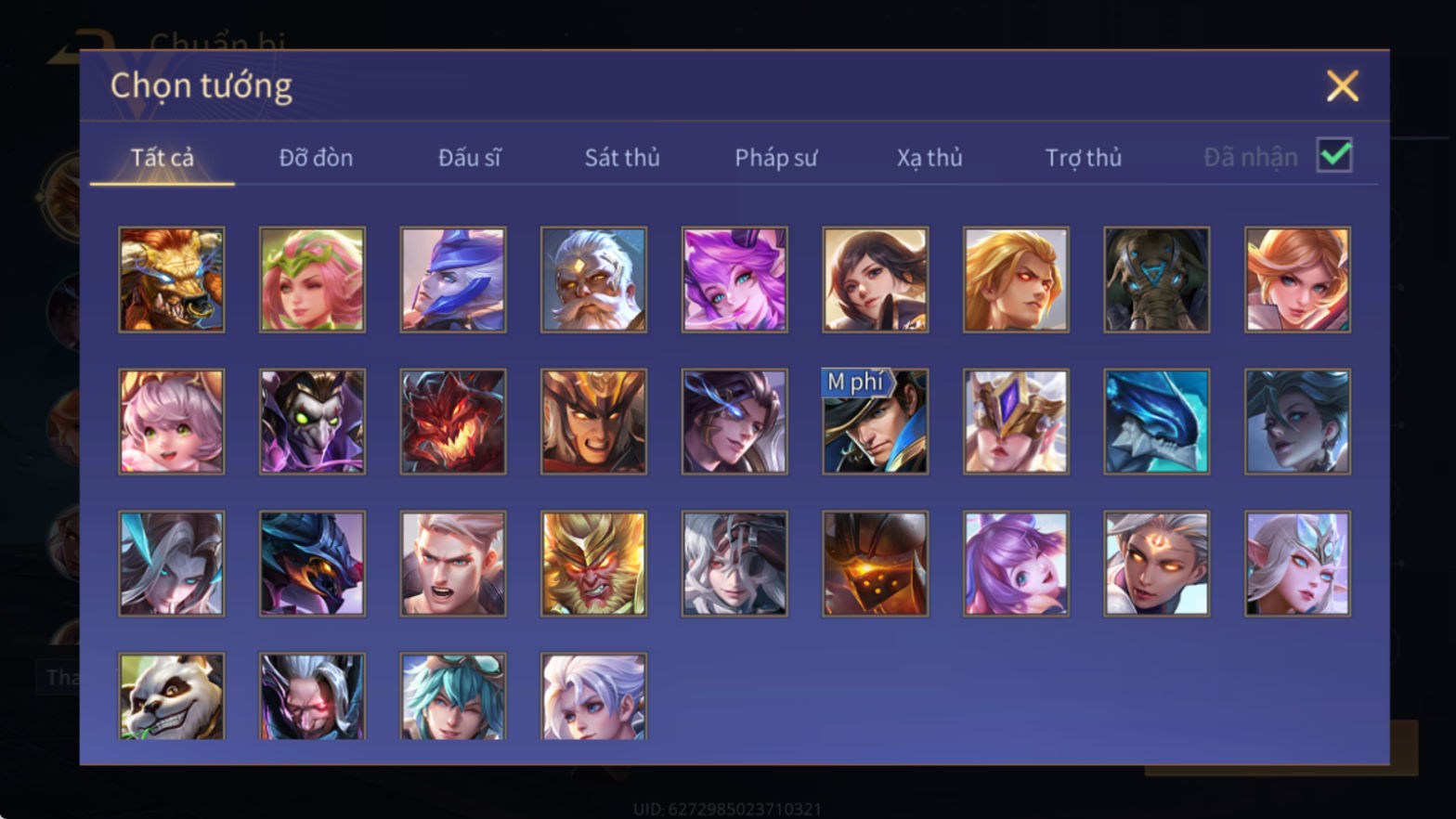Select the pink-haired leaf crown hero
1456x819 pixels.
point(313,279)
